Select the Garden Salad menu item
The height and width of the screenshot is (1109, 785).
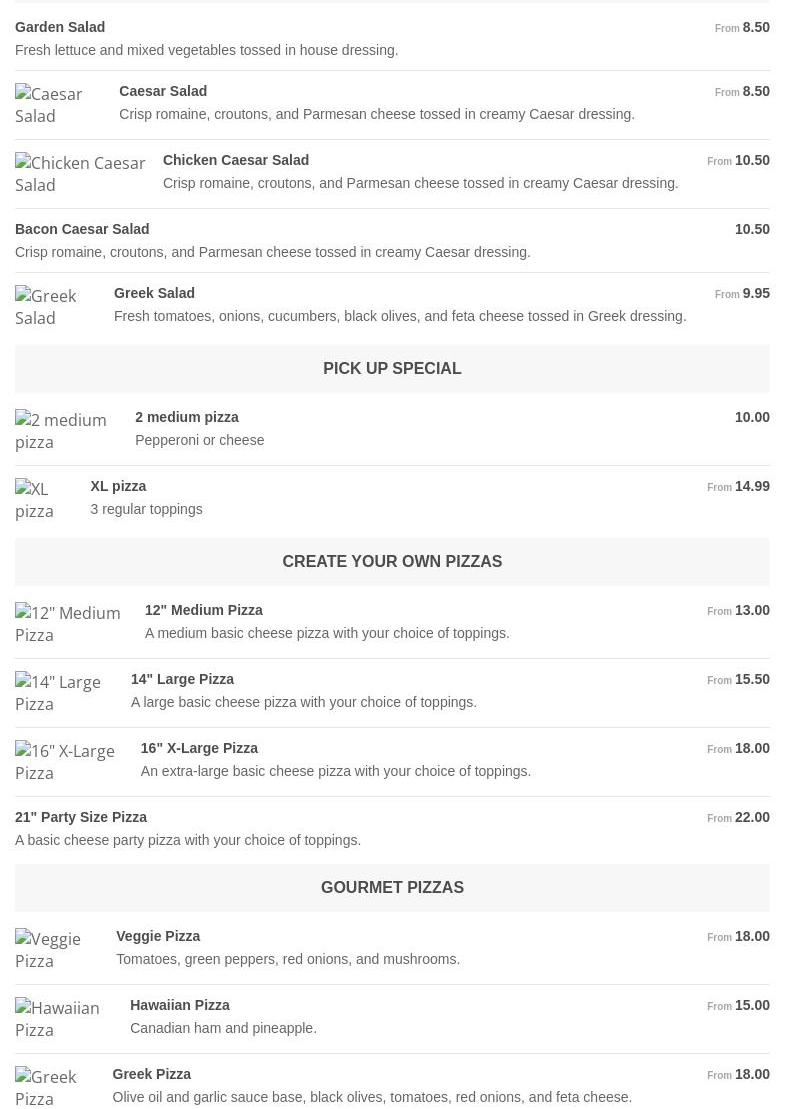click(x=60, y=27)
